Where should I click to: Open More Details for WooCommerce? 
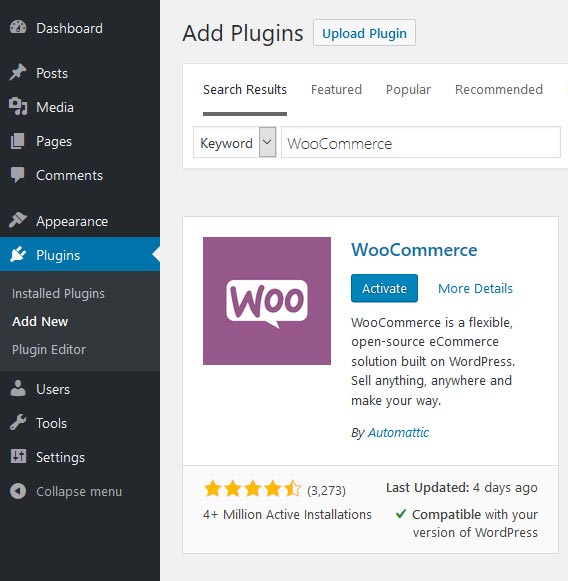pyautogui.click(x=475, y=288)
